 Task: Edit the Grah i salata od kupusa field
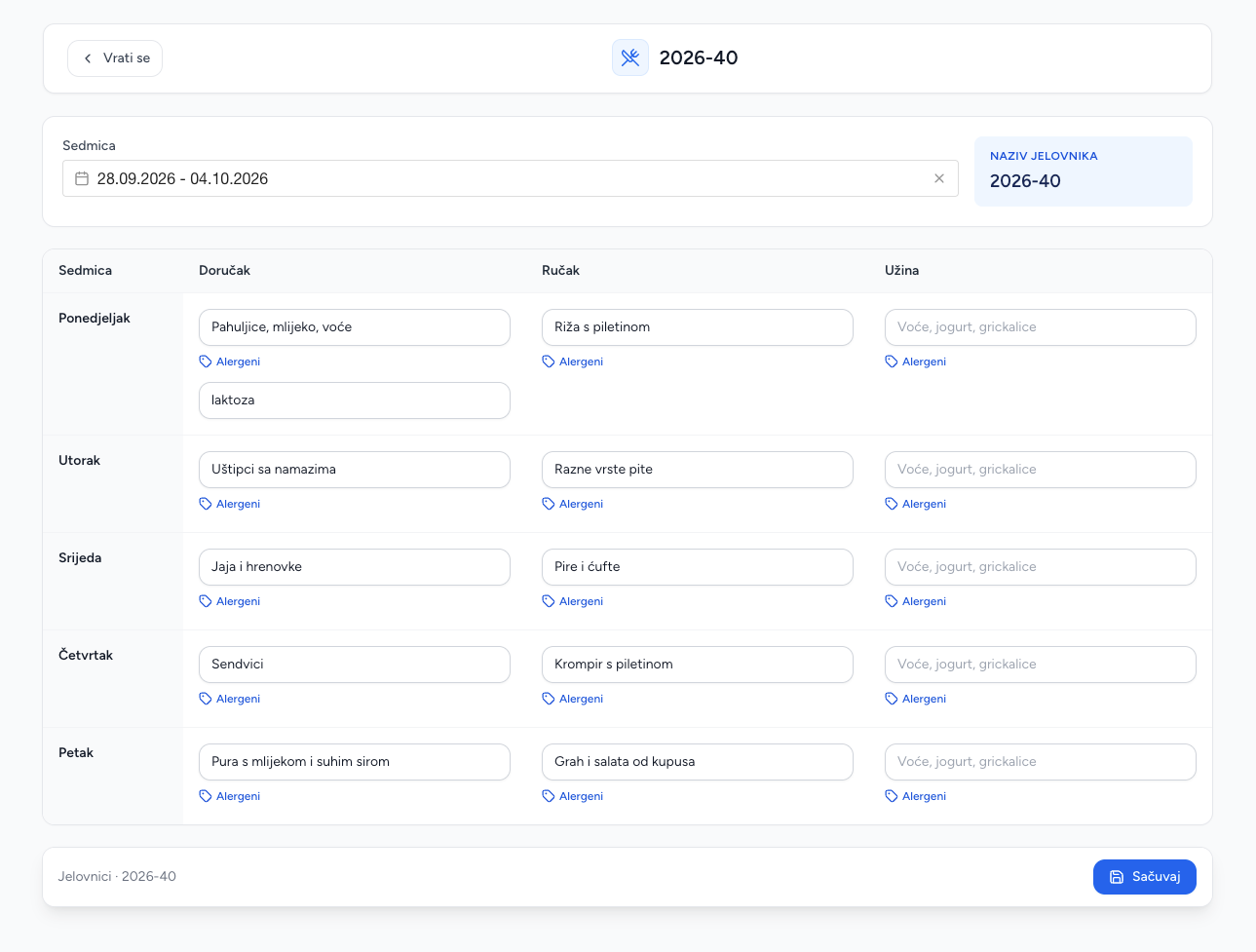click(x=698, y=762)
